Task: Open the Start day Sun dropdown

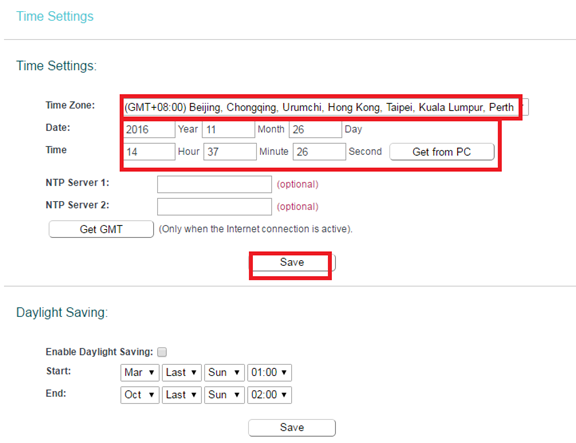Action: [x=224, y=372]
